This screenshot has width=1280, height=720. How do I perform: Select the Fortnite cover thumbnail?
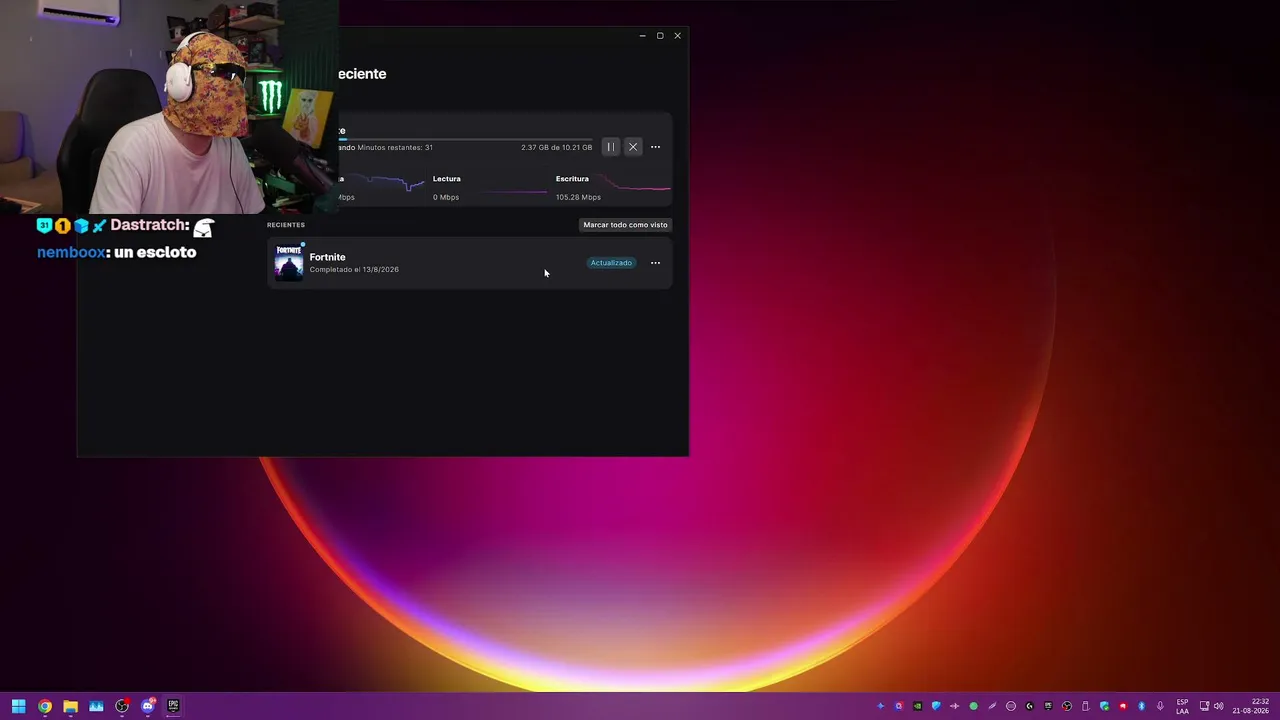(289, 262)
